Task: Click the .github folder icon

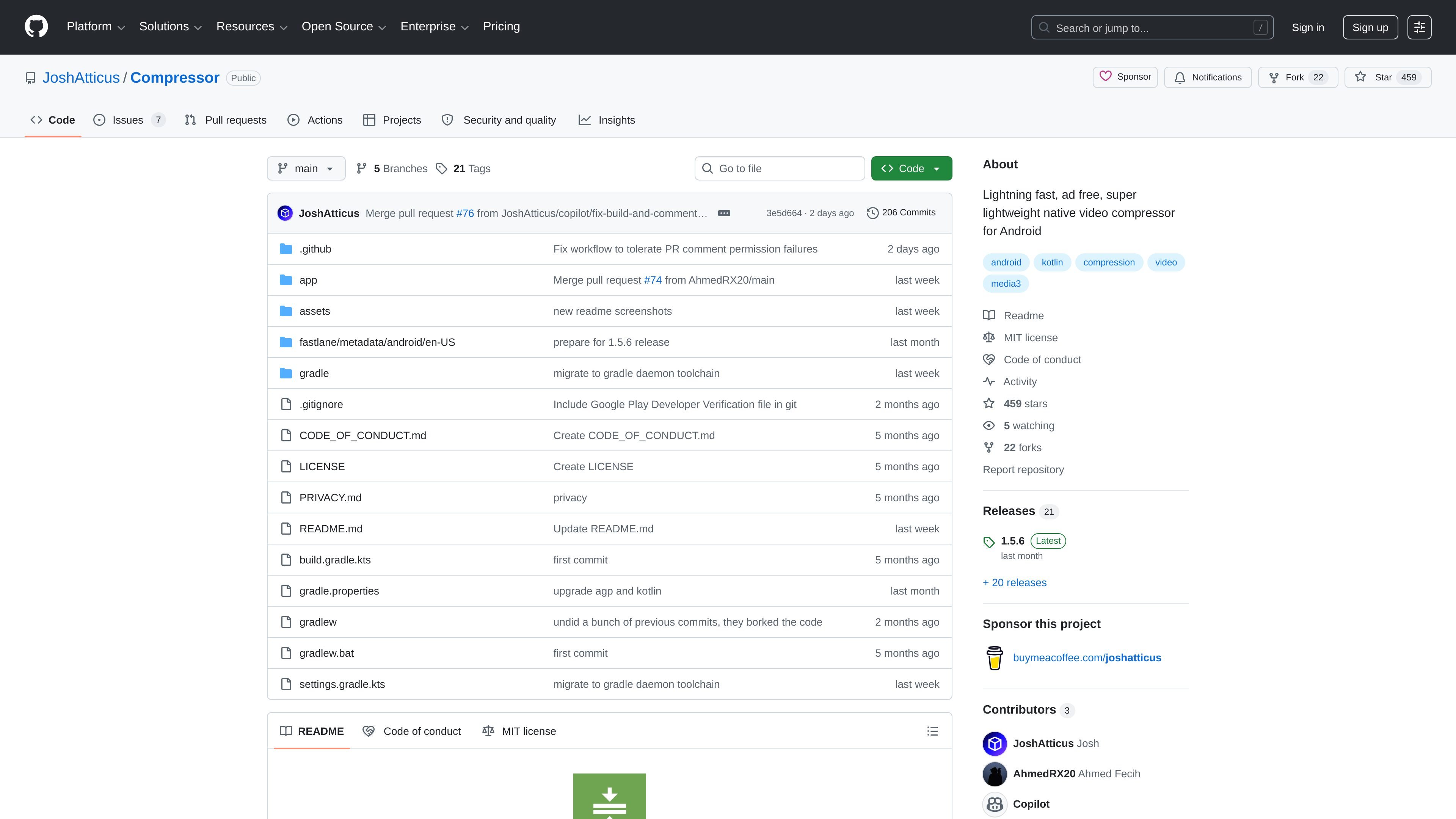Action: point(286,249)
